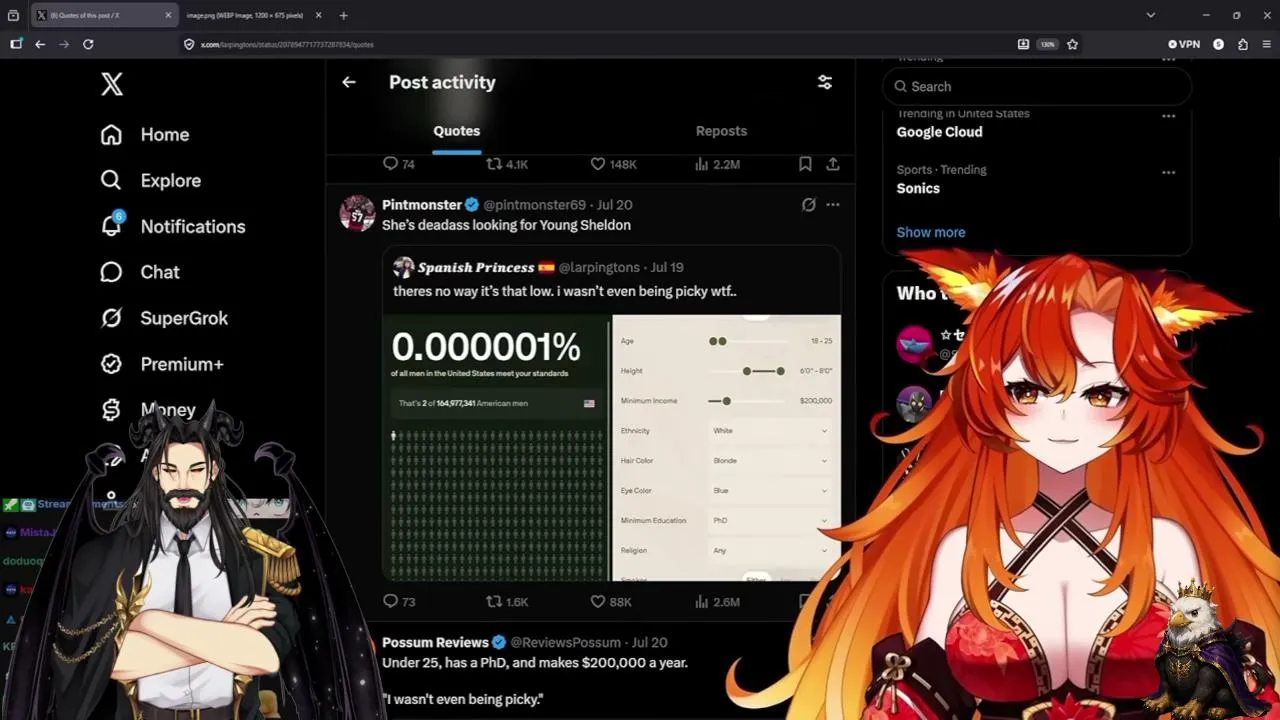Screen dimensions: 1280x720
Task: Go to Home in the X sidebar
Action: (145, 135)
